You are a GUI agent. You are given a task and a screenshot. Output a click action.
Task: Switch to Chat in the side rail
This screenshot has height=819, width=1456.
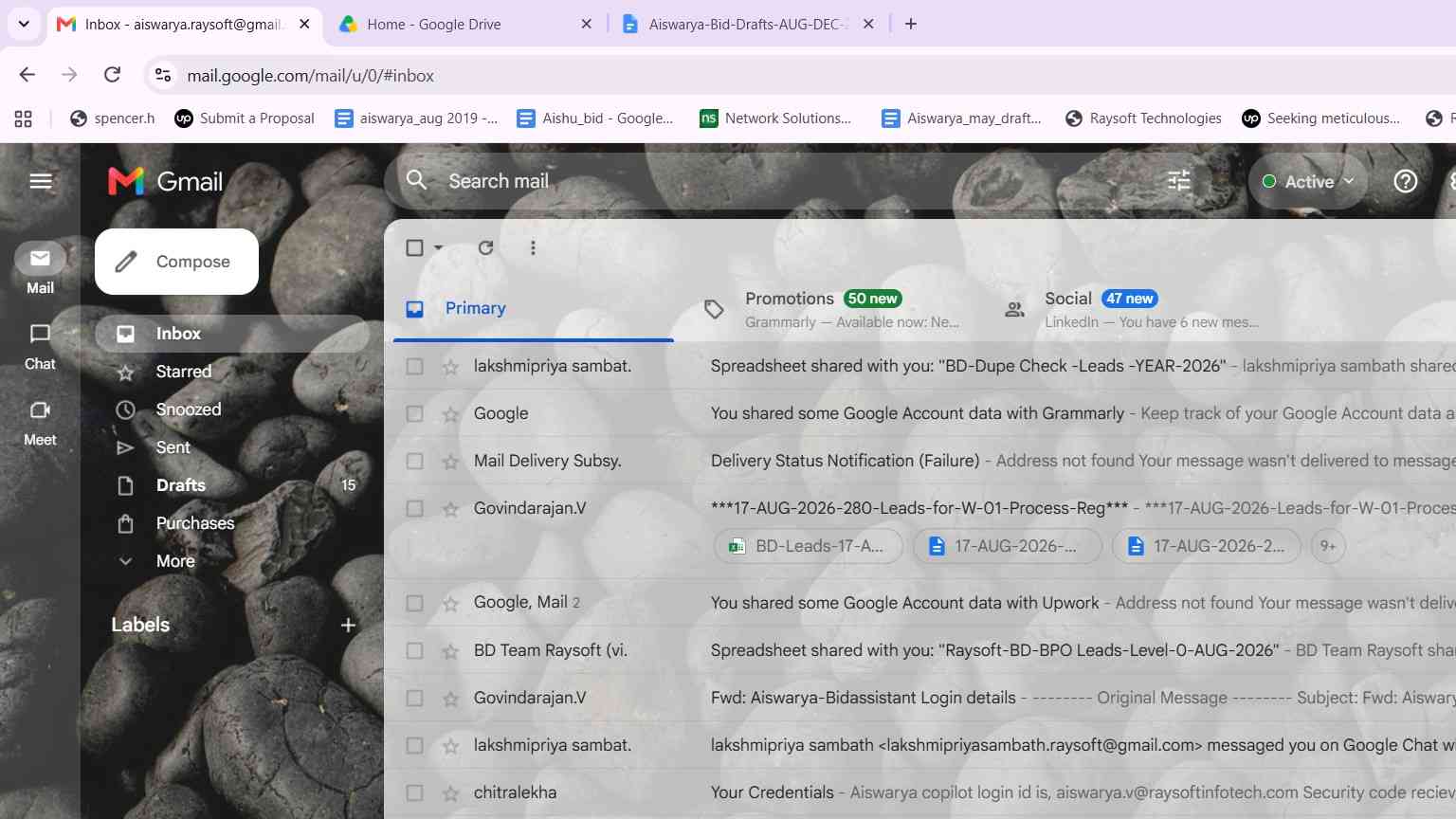pos(40,347)
